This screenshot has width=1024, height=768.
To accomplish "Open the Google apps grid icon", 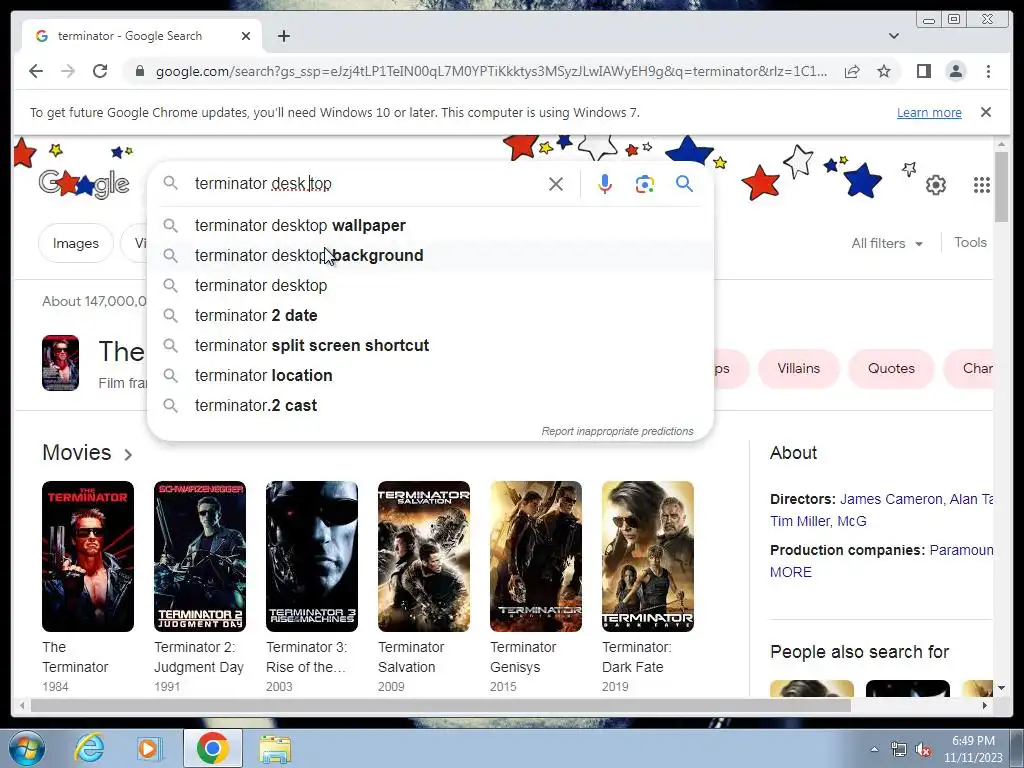I will point(982,185).
